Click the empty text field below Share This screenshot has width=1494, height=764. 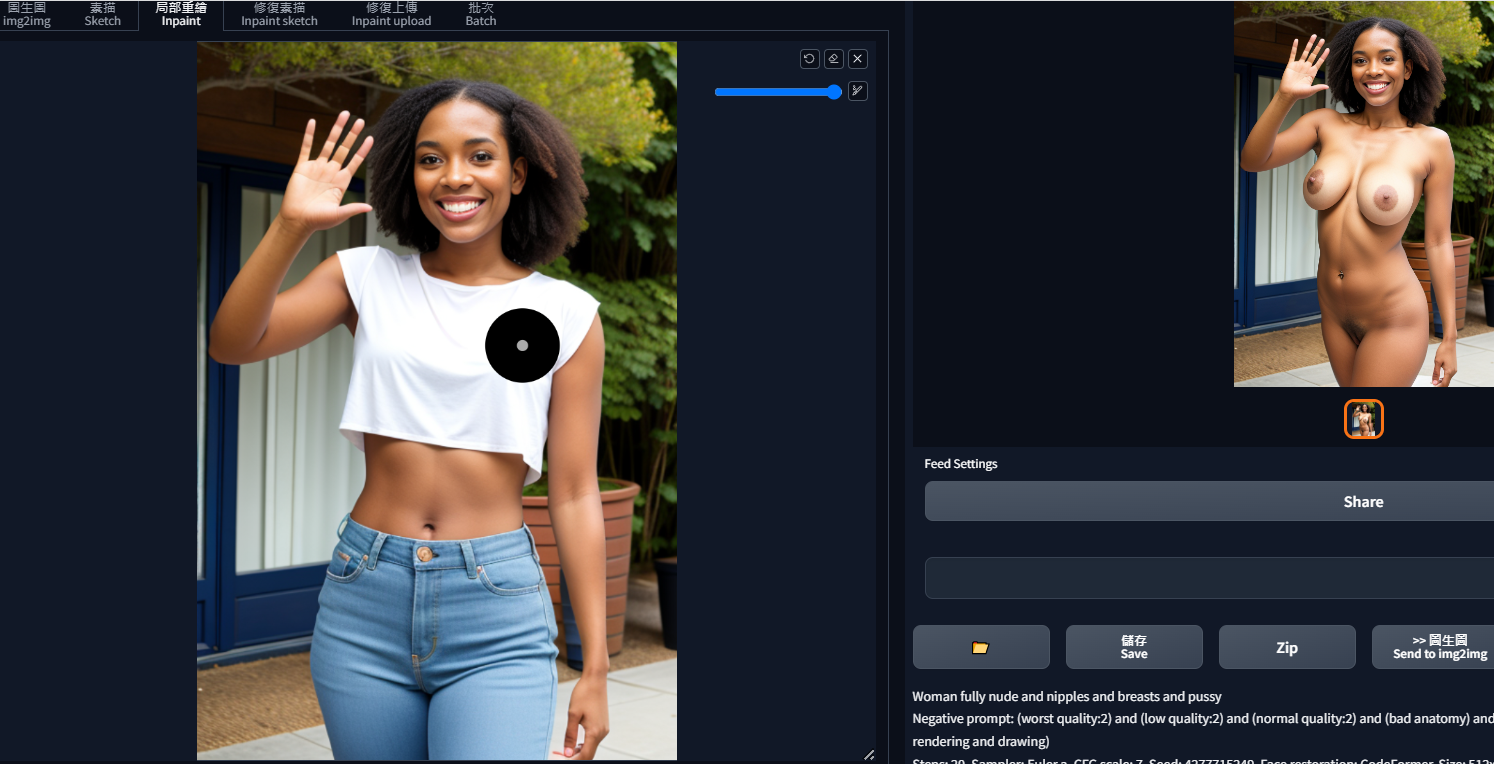(1208, 578)
